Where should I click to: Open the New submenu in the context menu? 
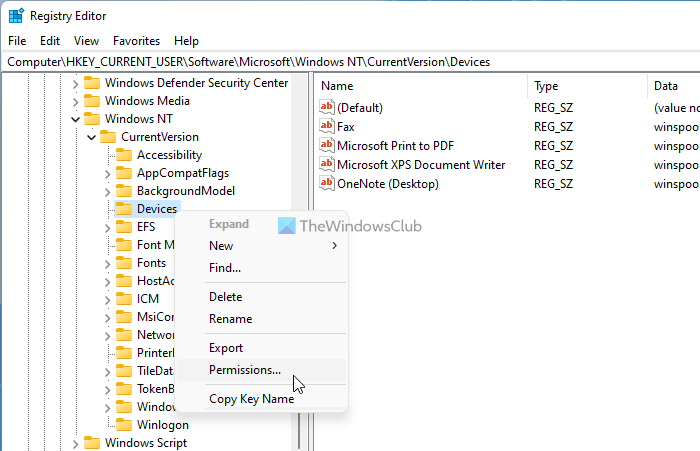pyautogui.click(x=221, y=246)
